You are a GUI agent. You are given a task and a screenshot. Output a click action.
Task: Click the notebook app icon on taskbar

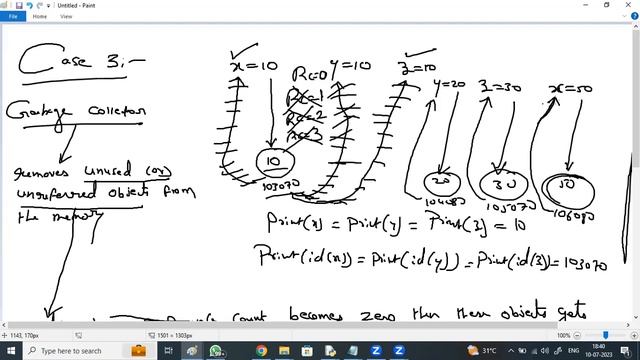[353, 351]
